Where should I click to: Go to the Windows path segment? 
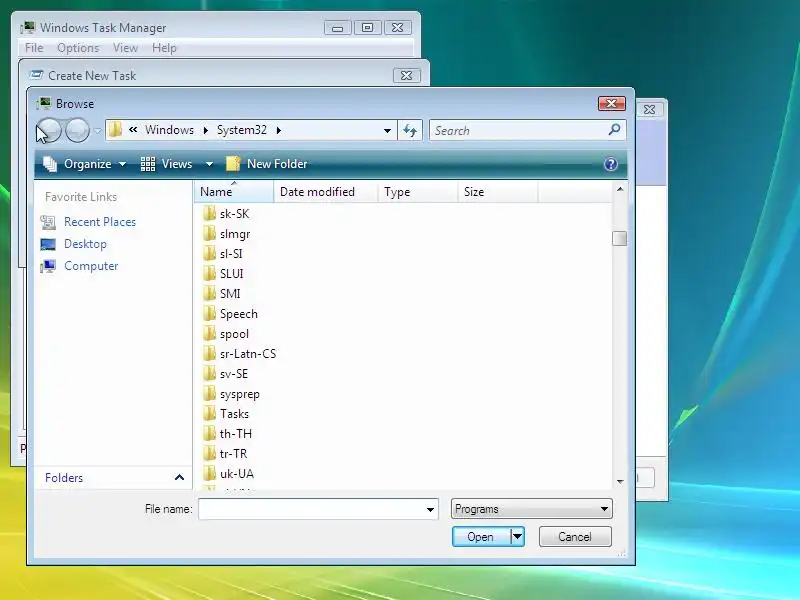click(x=169, y=130)
